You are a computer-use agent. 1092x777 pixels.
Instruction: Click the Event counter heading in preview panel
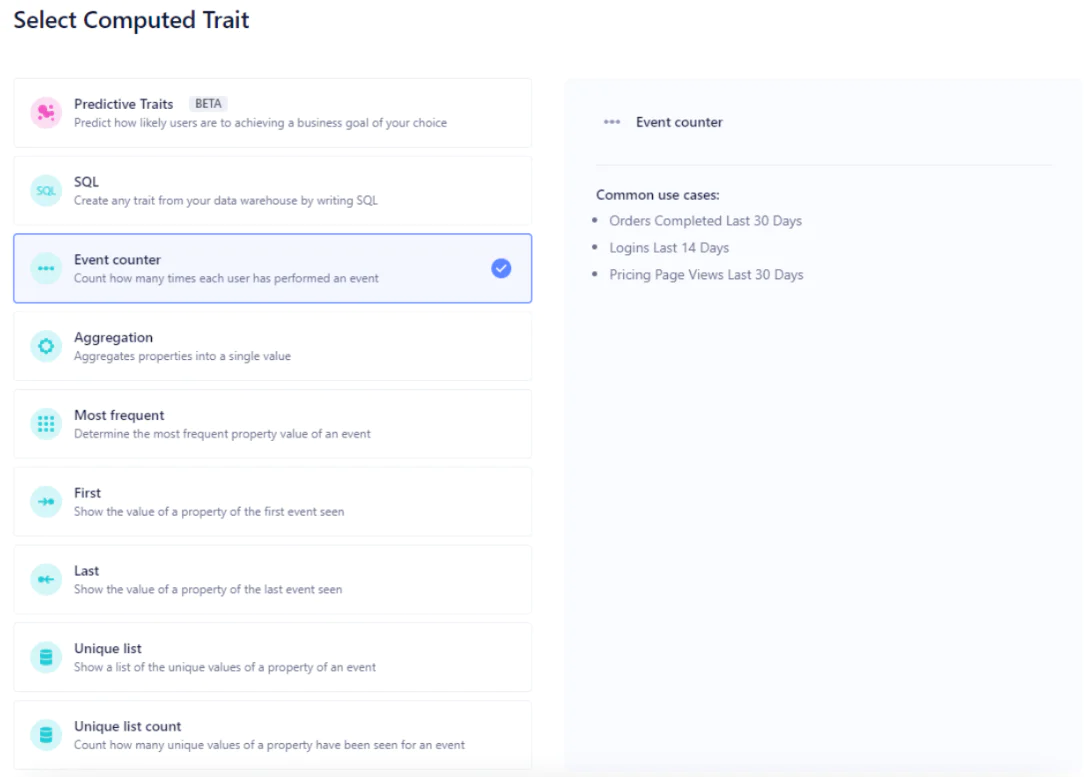click(x=679, y=122)
